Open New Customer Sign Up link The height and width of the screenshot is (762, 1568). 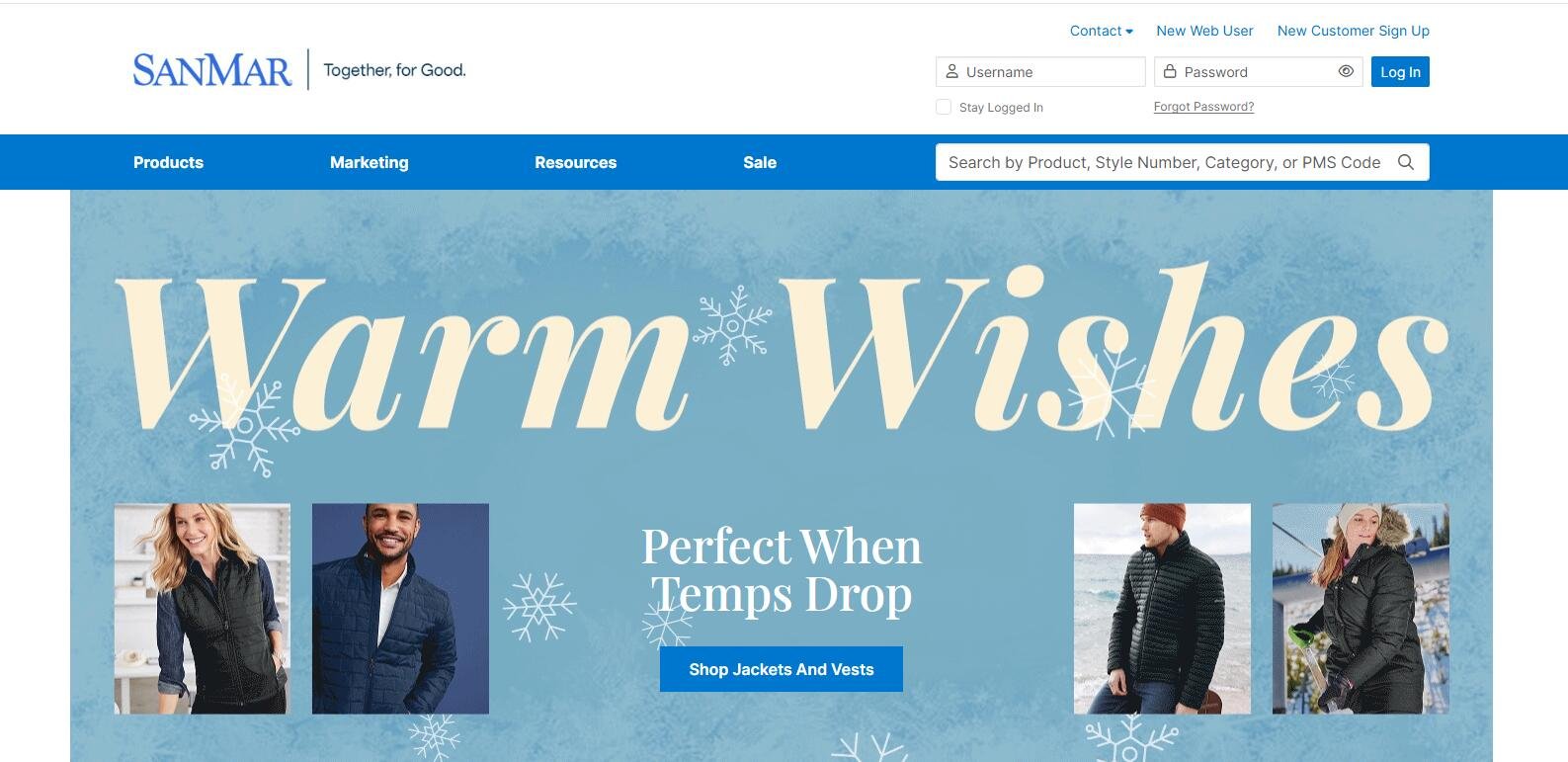pos(1353,31)
